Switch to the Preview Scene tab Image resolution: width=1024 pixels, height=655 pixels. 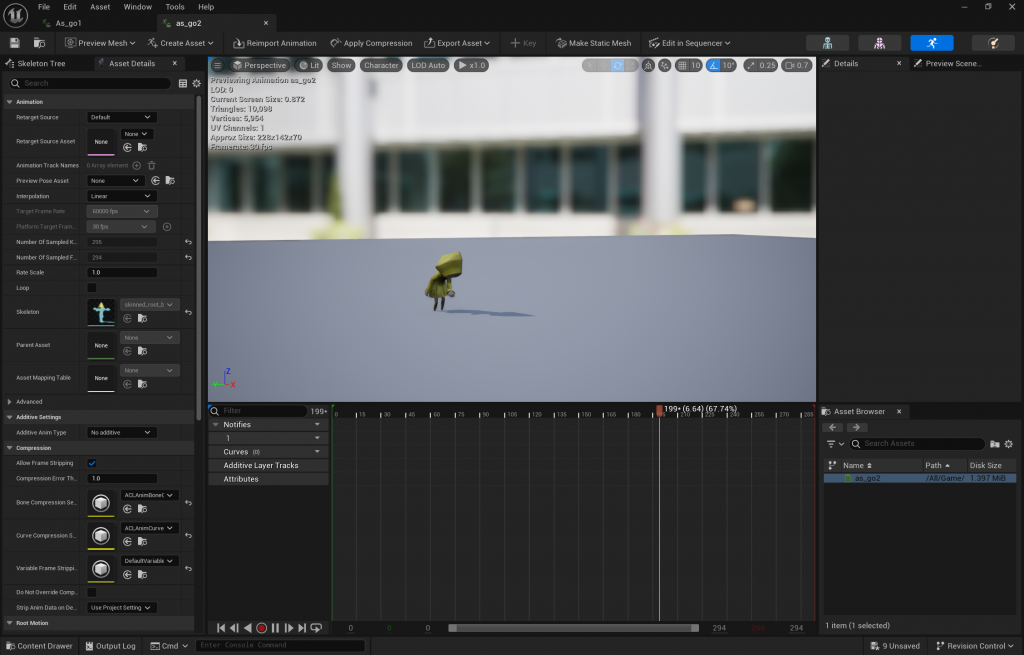[x=953, y=63]
